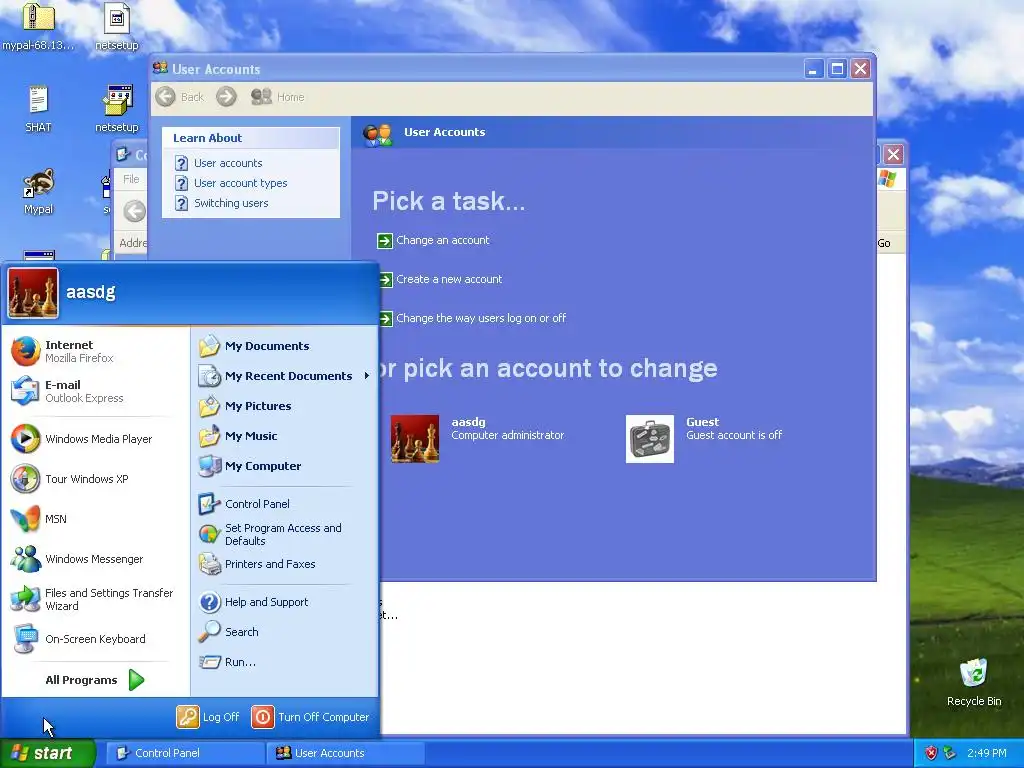Click aasdg user name in Start menu header
The width and height of the screenshot is (1024, 768).
pos(91,292)
